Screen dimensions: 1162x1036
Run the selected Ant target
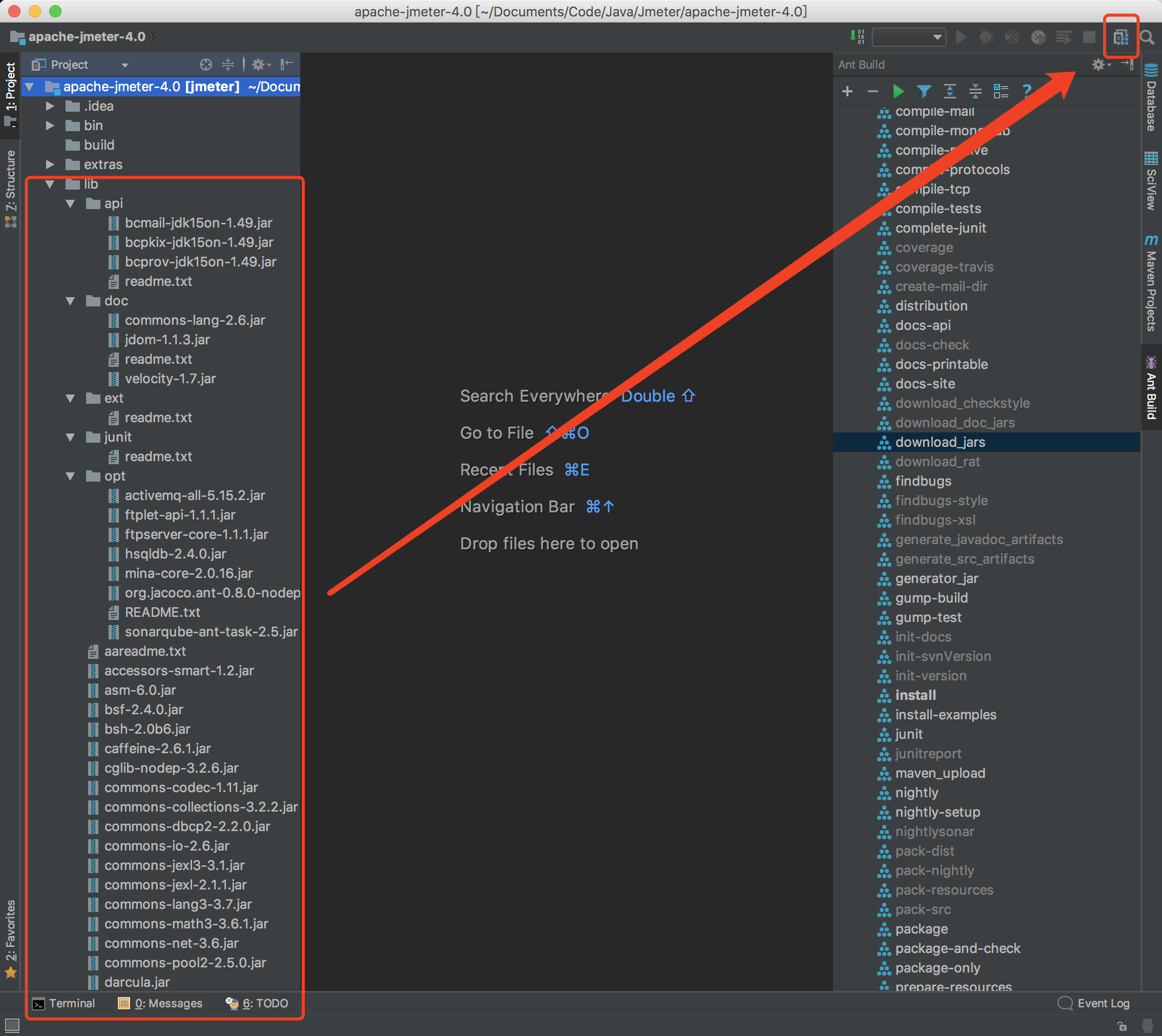tap(899, 91)
